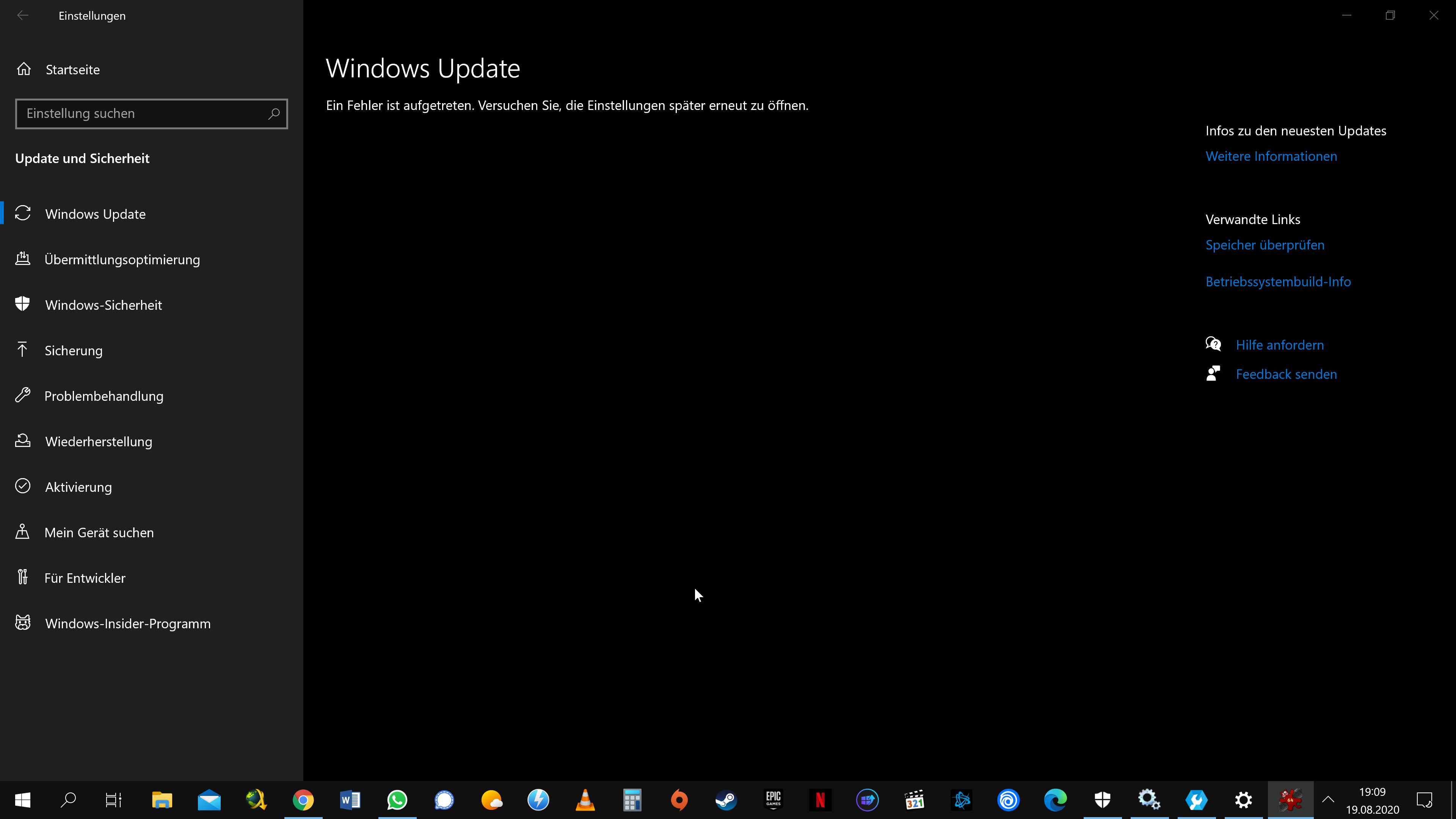Image resolution: width=1456 pixels, height=819 pixels.
Task: Expand hidden system tray icons chevron
Action: [x=1328, y=799]
